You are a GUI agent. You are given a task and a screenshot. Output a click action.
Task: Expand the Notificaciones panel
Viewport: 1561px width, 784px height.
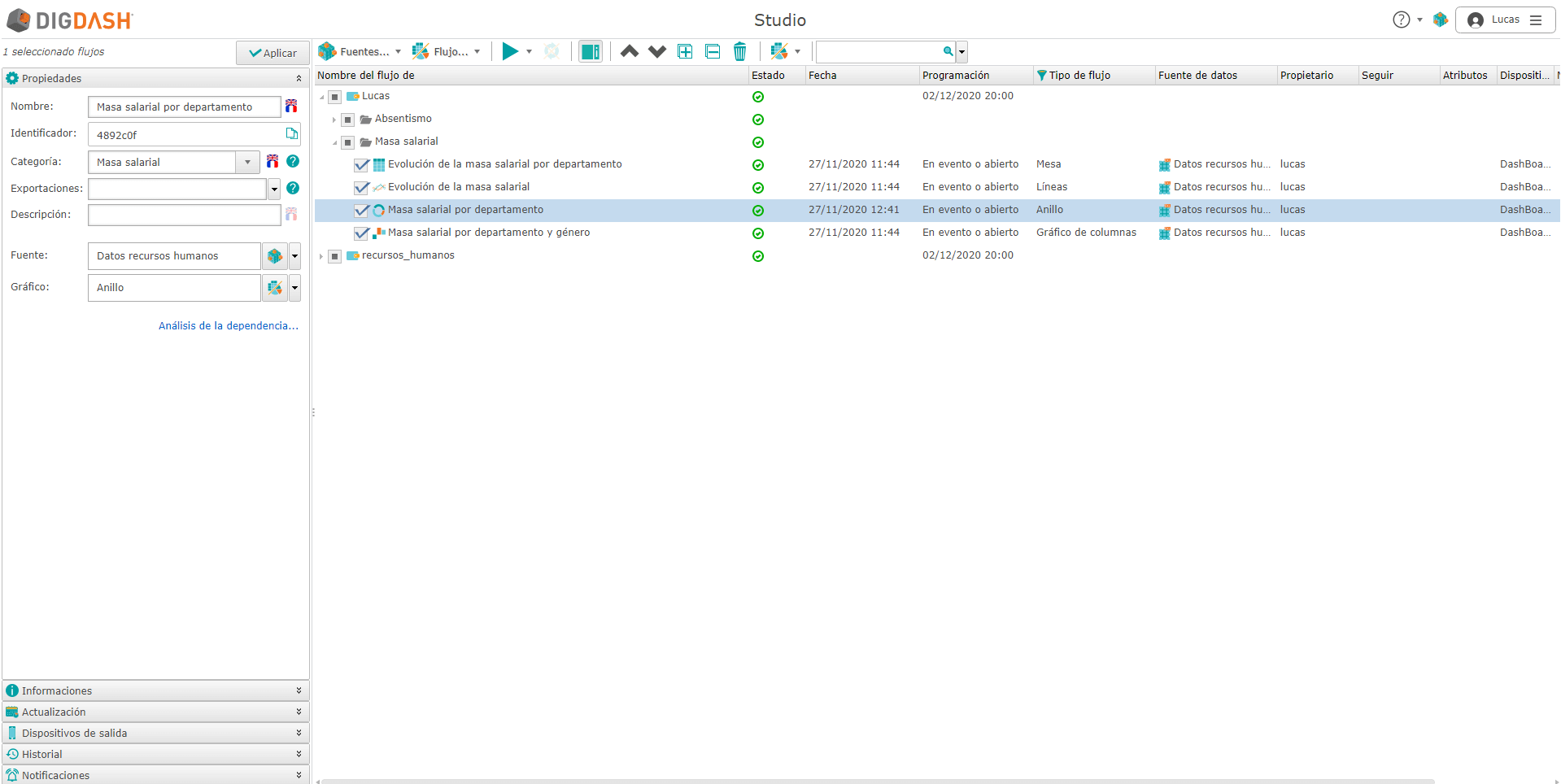click(155, 775)
